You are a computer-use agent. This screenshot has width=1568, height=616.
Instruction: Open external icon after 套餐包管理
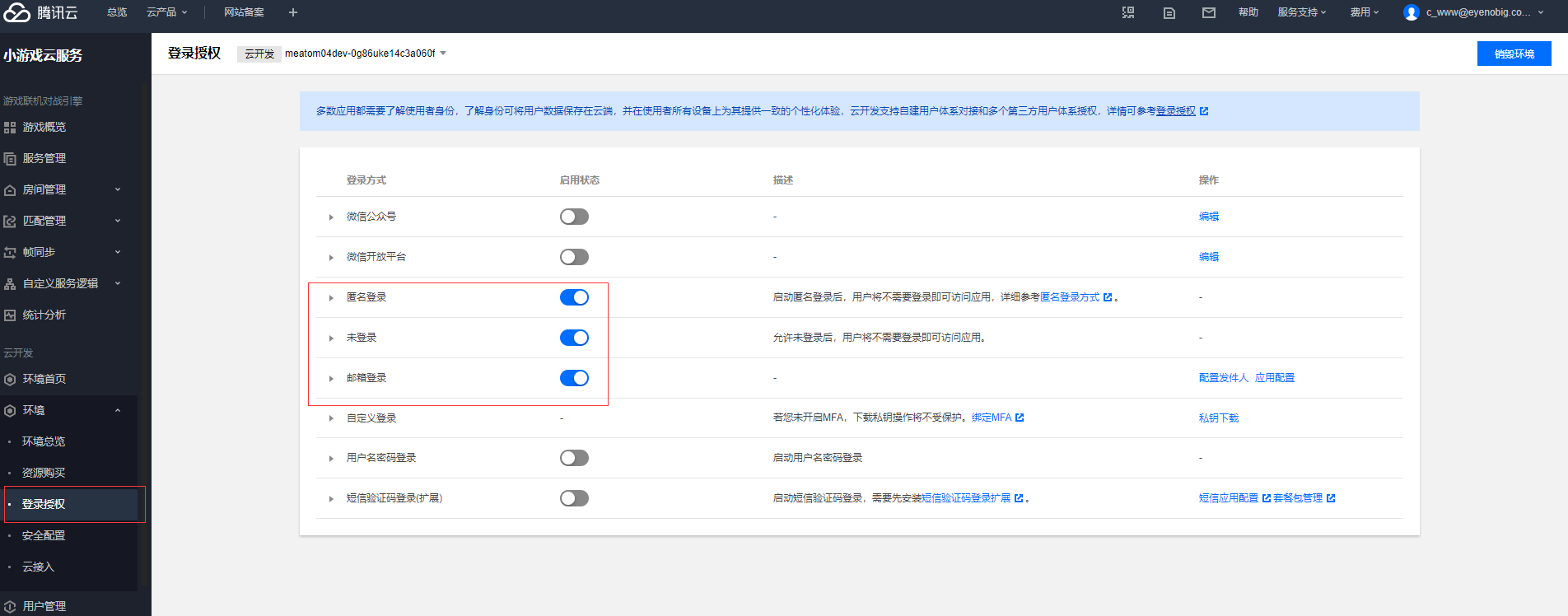(1331, 498)
